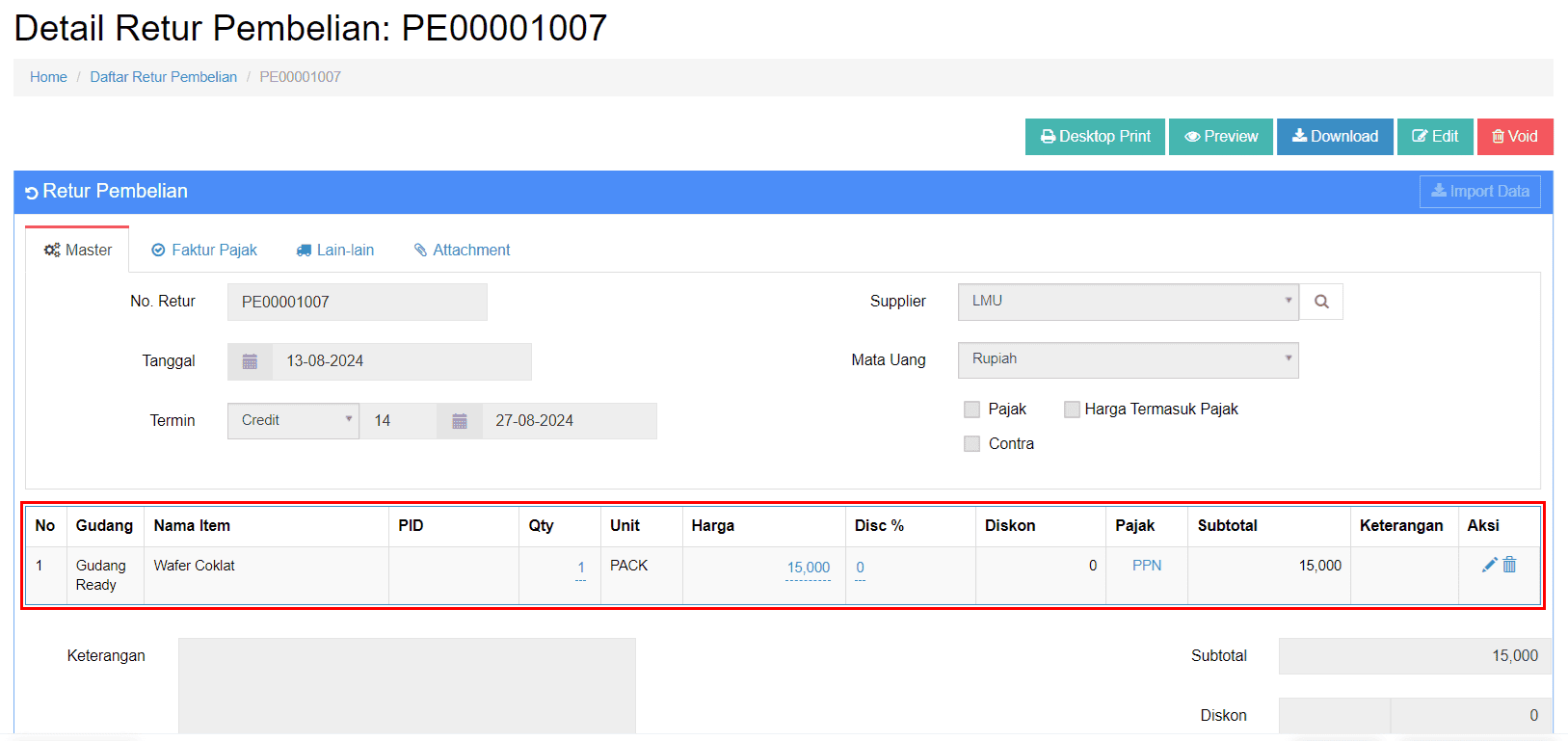Click the Gudang Ready cell

[x=105, y=575]
